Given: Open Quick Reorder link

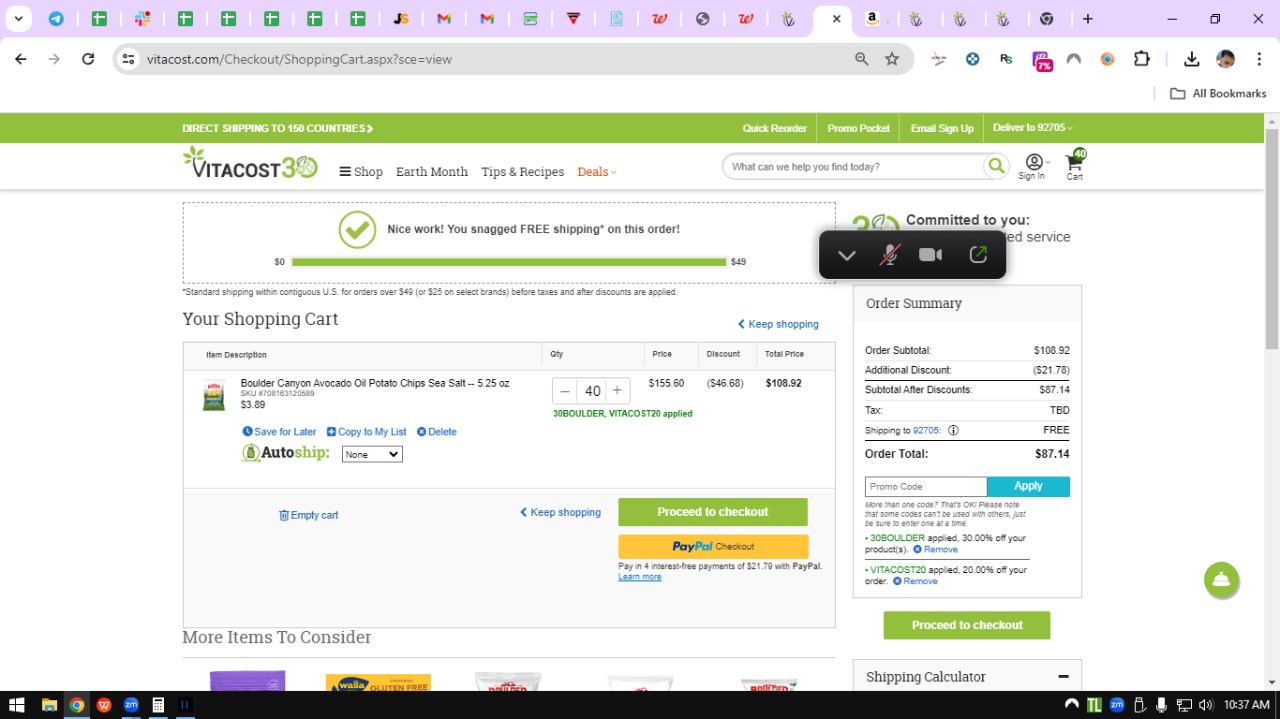Looking at the screenshot, I should click(774, 128).
